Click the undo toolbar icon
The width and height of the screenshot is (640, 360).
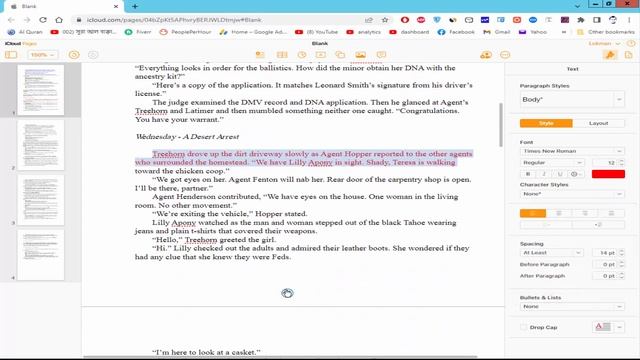click(74, 55)
